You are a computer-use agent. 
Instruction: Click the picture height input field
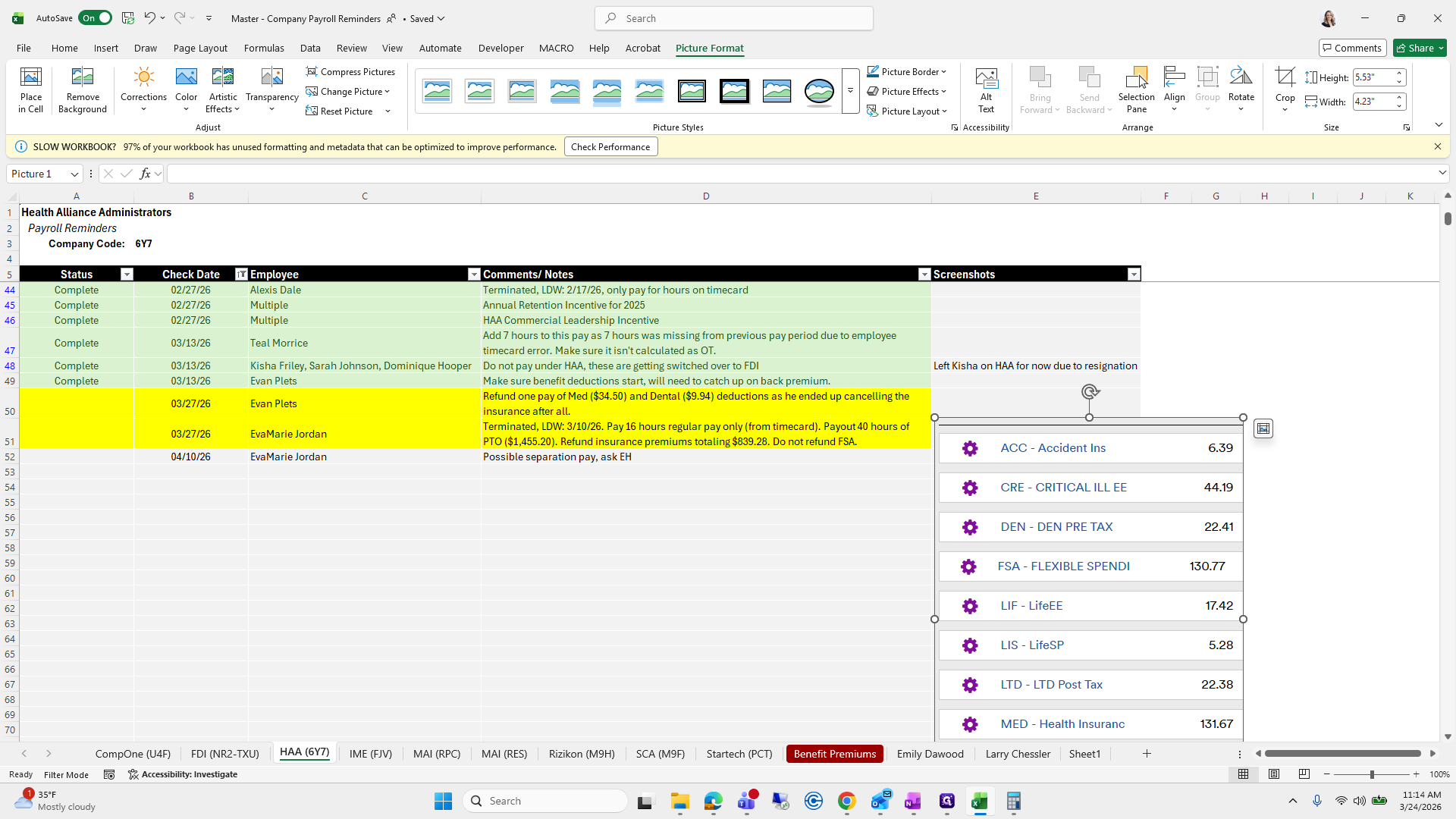(1373, 77)
